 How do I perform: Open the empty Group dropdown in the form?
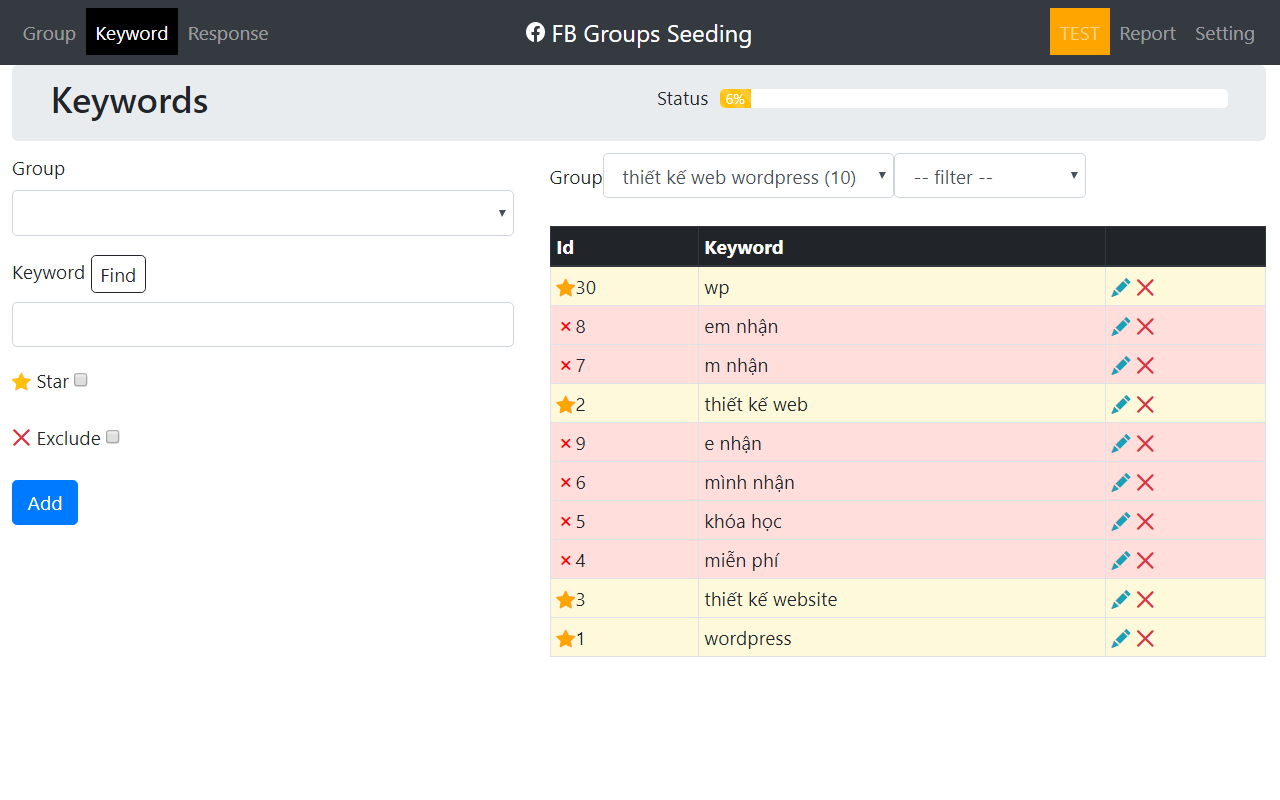[x=263, y=213]
